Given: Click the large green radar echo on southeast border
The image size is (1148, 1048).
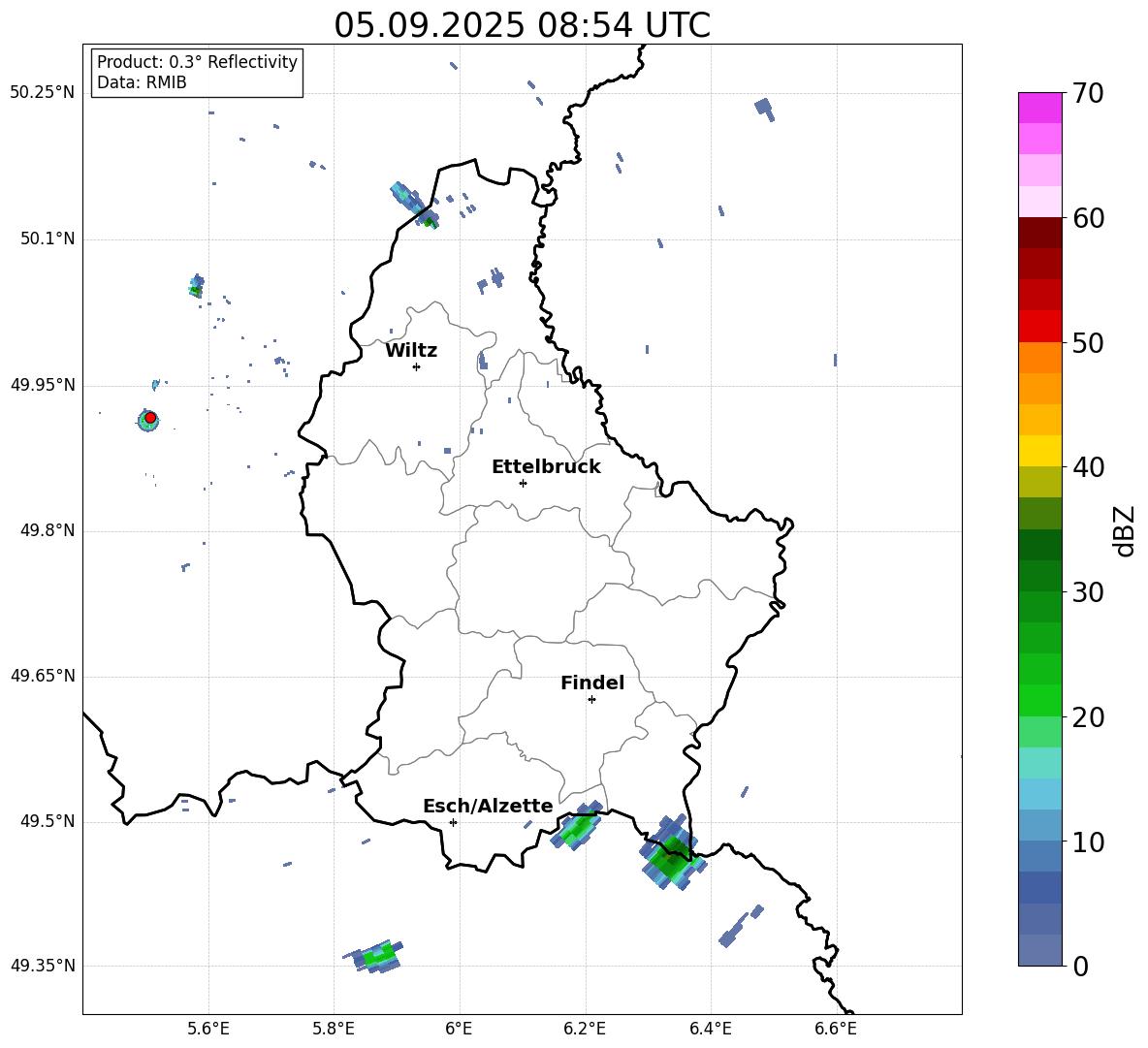Looking at the screenshot, I should click(672, 854).
